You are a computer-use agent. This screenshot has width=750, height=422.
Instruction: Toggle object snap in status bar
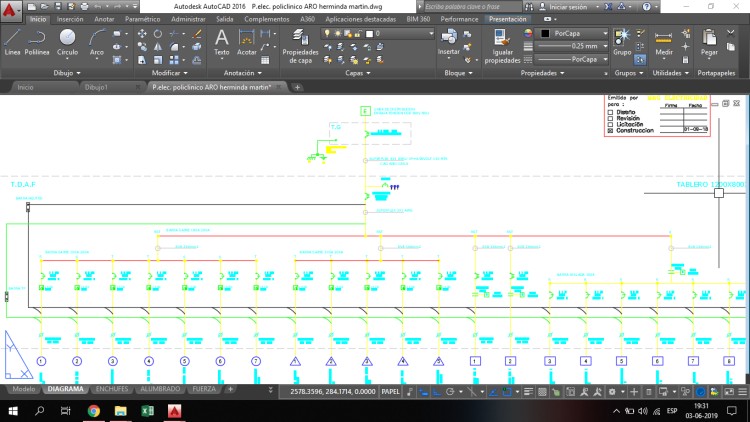coord(507,392)
